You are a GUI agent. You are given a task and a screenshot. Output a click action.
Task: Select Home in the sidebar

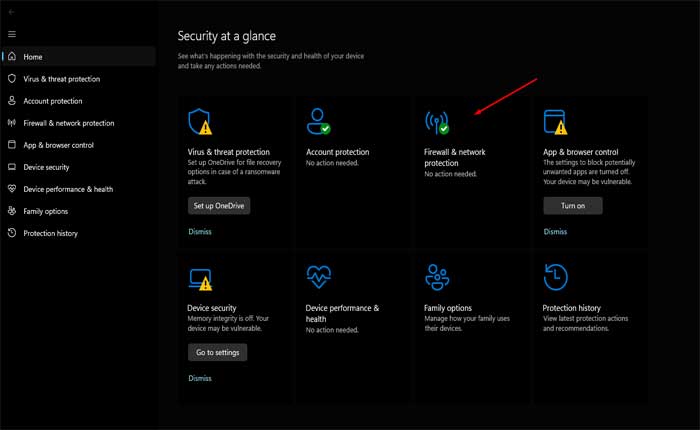coord(33,57)
